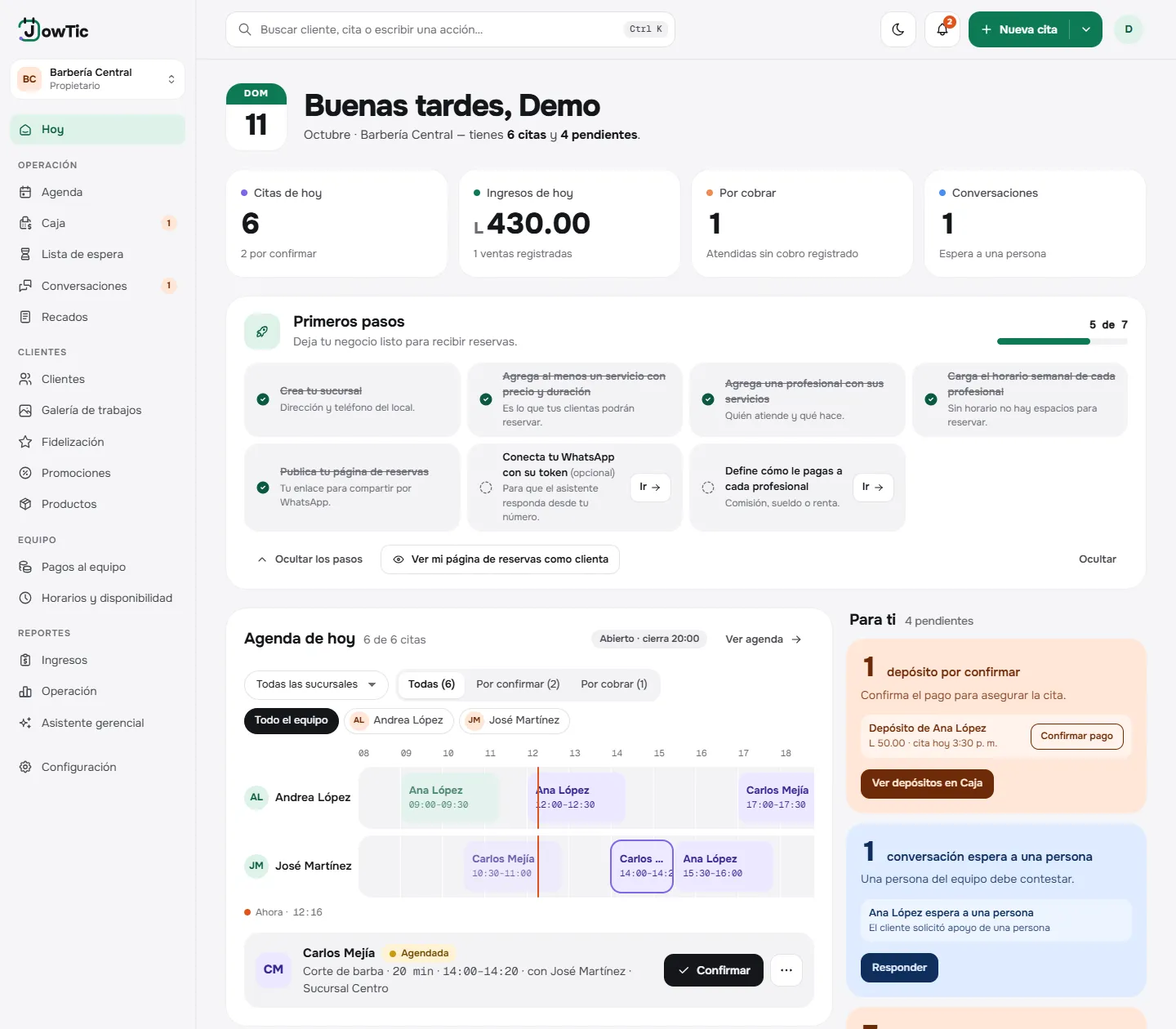Screen dimensions: 1176x1029
Task: Open Configuración settings
Action: (x=98, y=767)
